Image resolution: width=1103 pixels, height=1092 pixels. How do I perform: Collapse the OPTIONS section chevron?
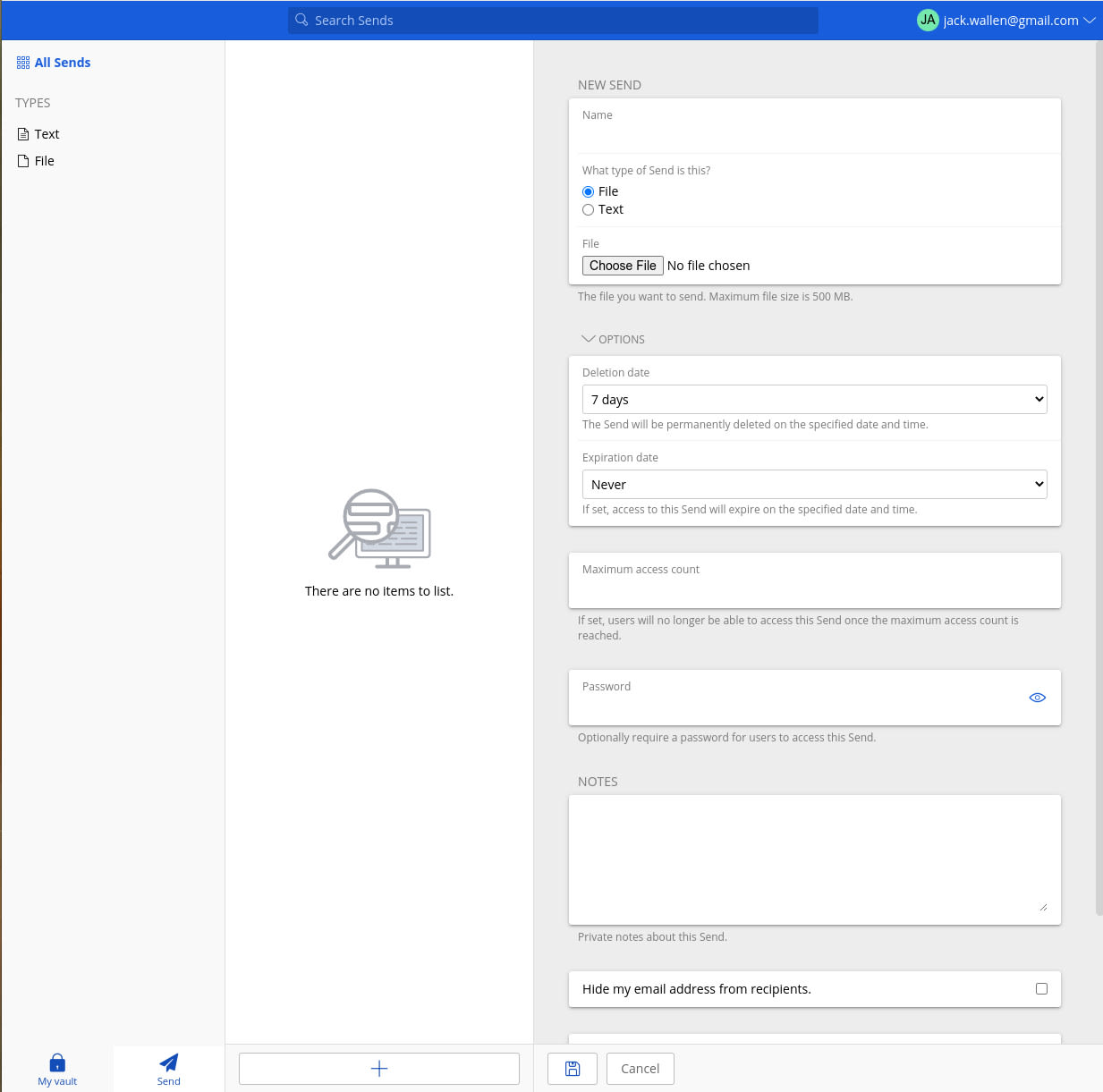click(589, 338)
